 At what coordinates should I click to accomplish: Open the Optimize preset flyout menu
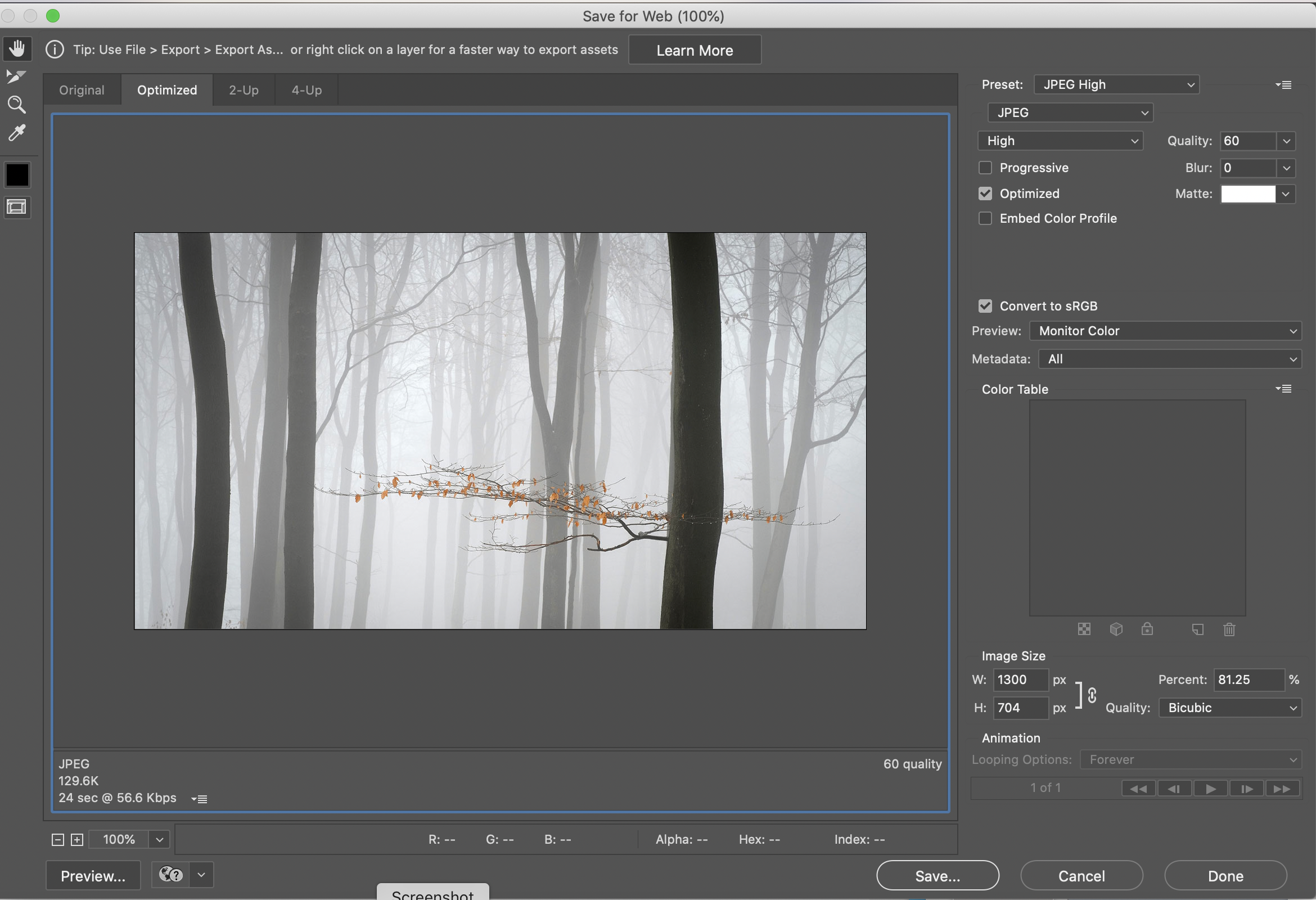1283,85
